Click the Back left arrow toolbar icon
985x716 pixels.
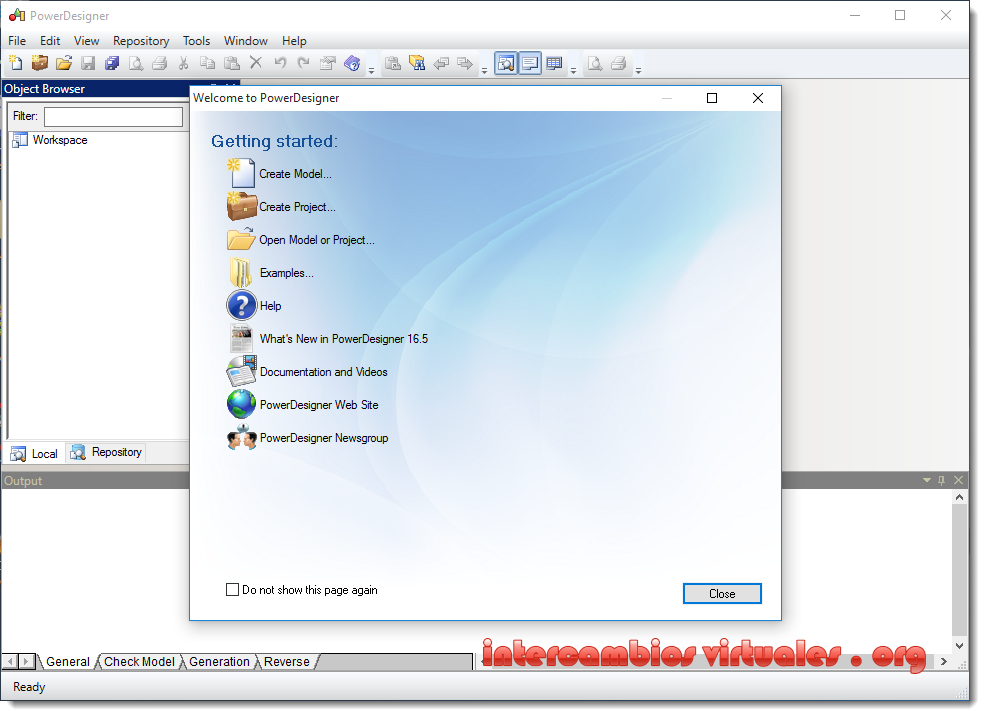(x=441, y=63)
